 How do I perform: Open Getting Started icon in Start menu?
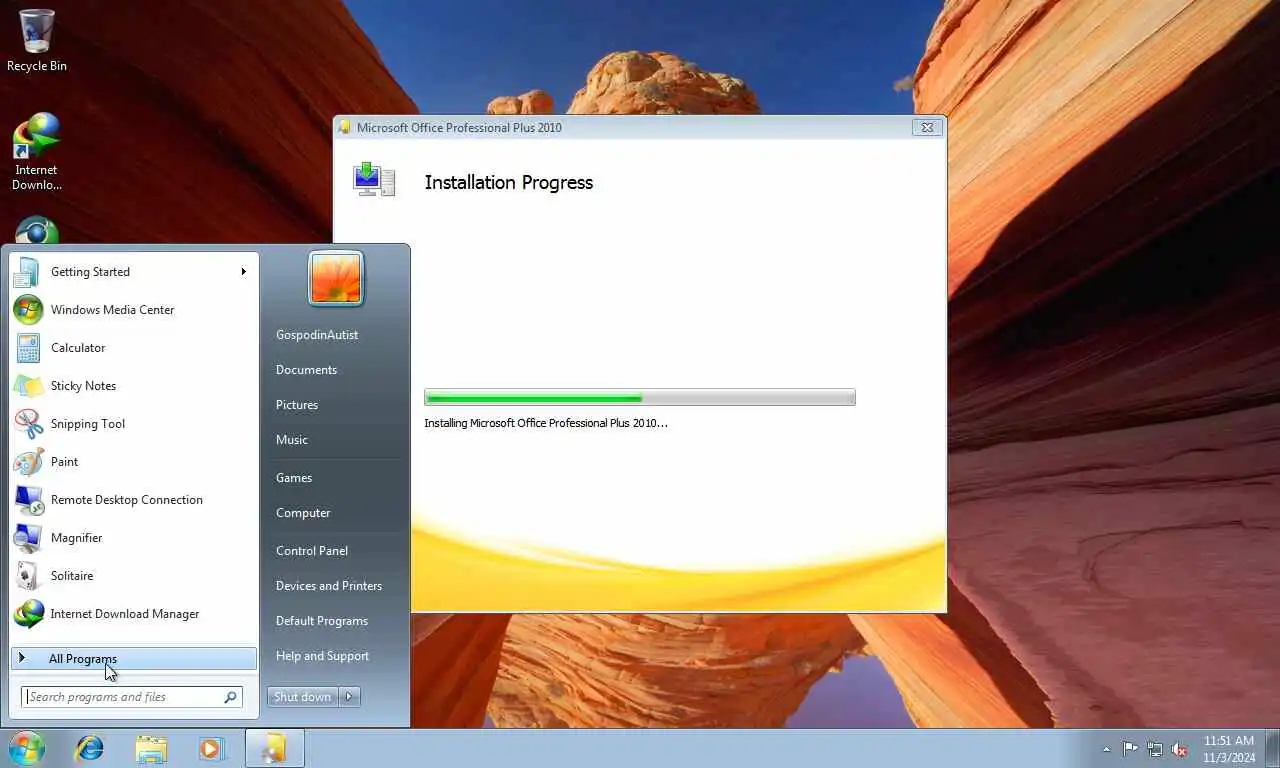point(27,272)
